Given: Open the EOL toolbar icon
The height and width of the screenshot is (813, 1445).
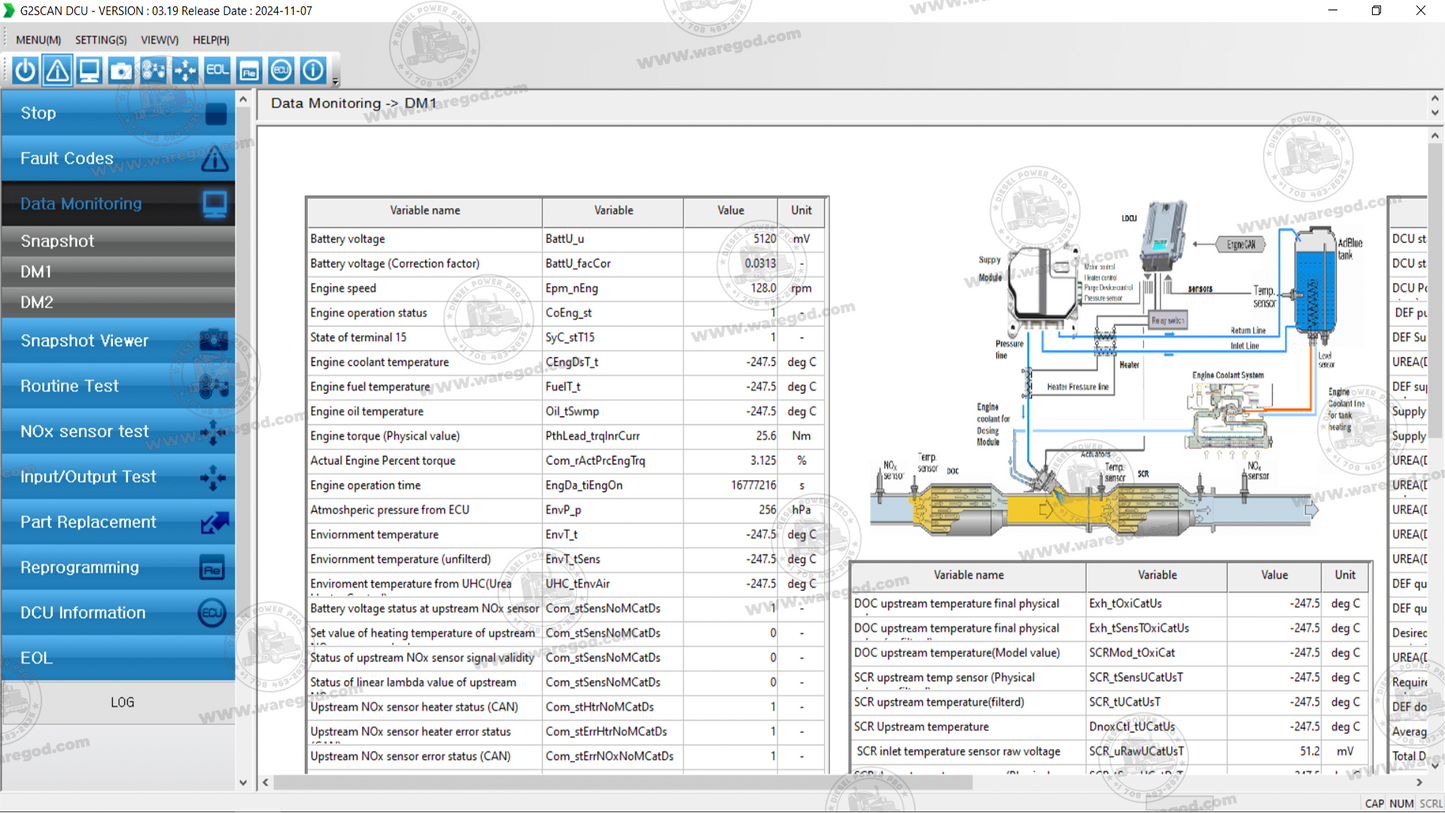Looking at the screenshot, I should (x=217, y=69).
